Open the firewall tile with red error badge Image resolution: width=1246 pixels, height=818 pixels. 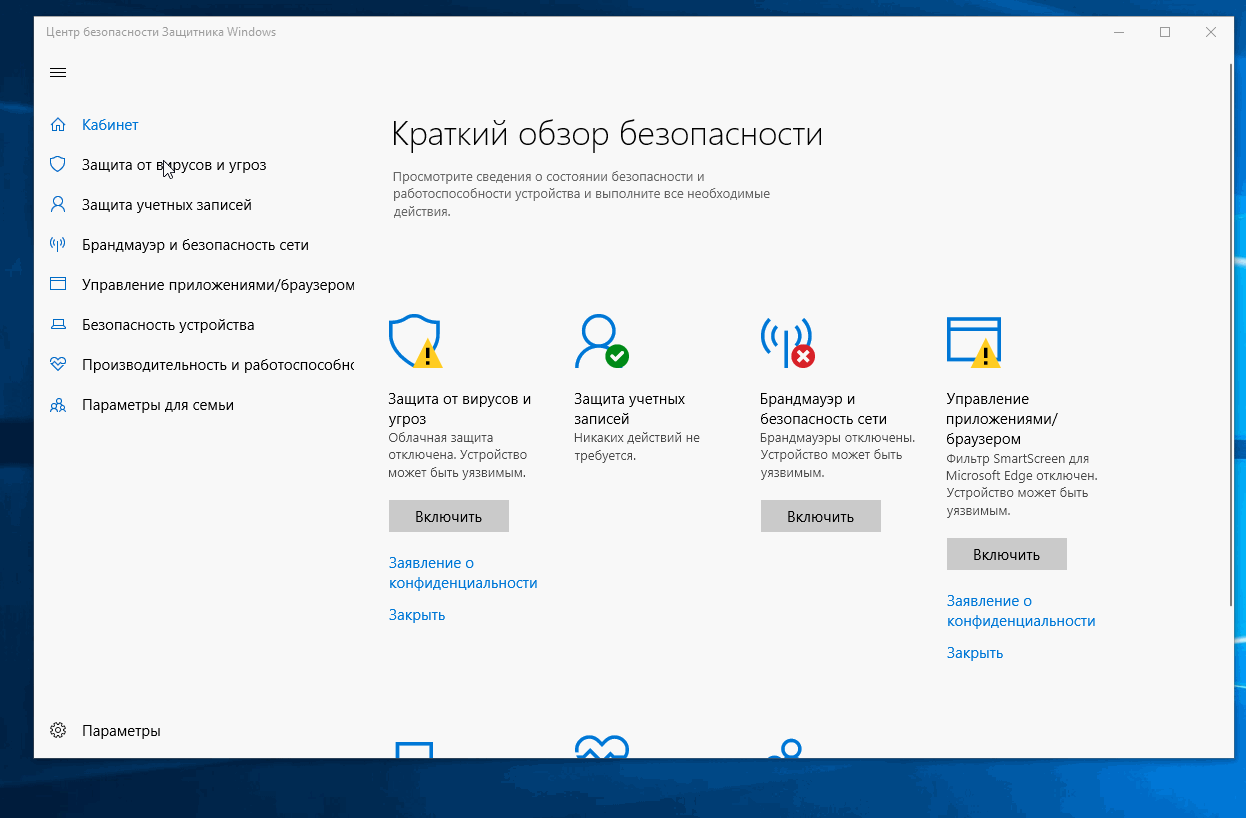coord(786,342)
